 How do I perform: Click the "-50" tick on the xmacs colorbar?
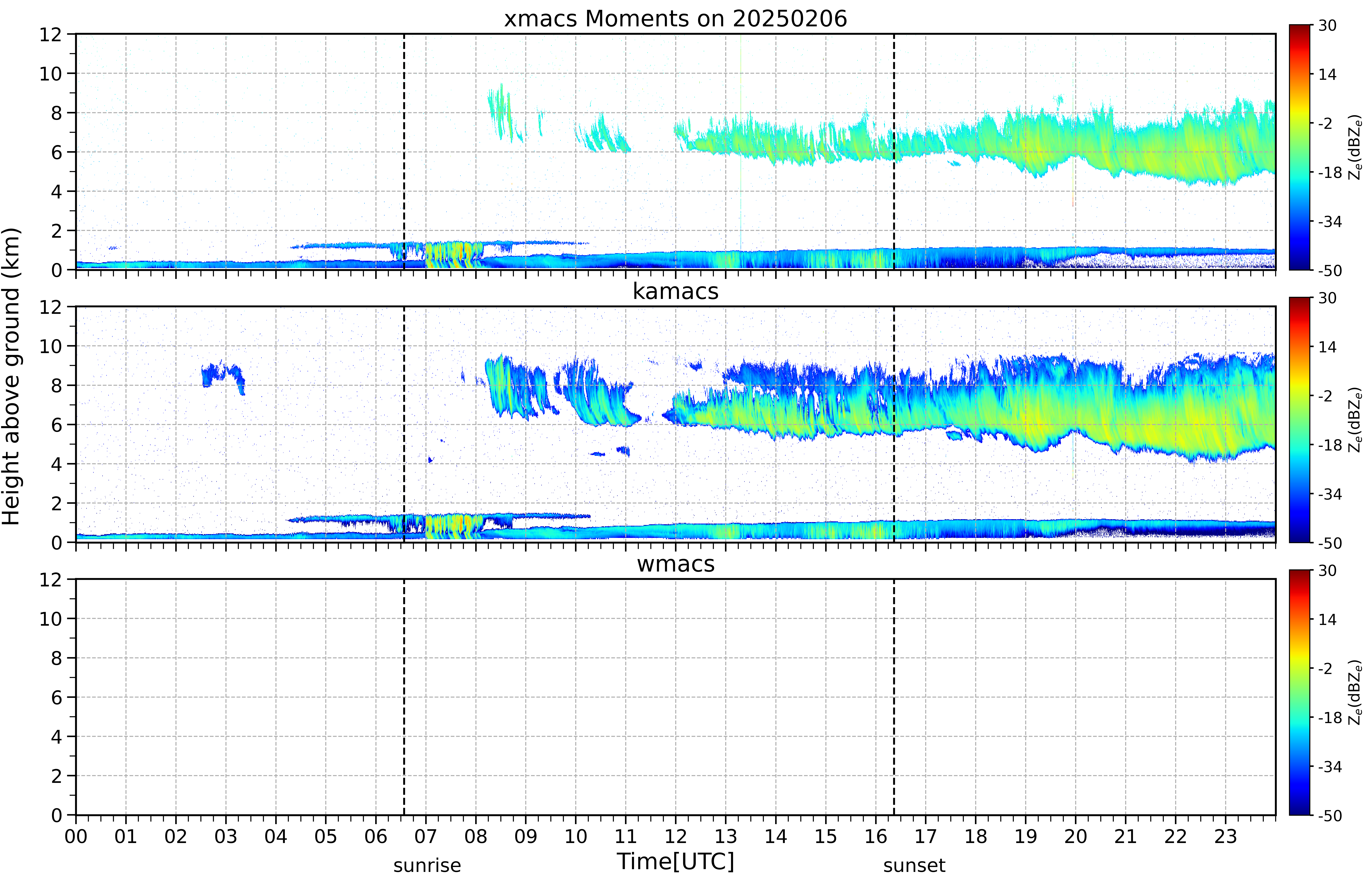(x=1330, y=271)
